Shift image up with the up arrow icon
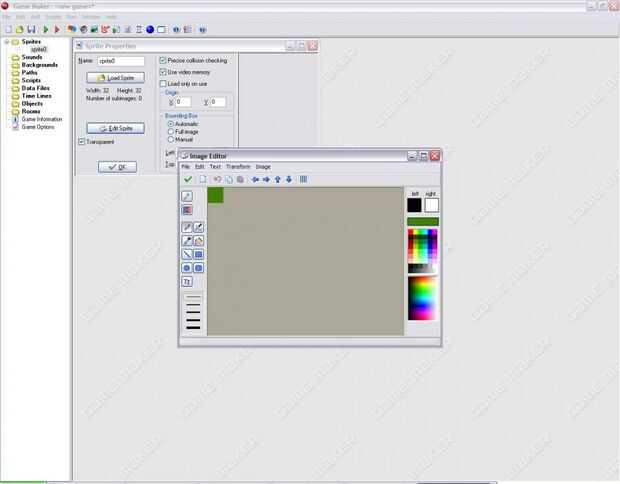620x484 pixels. (278, 180)
